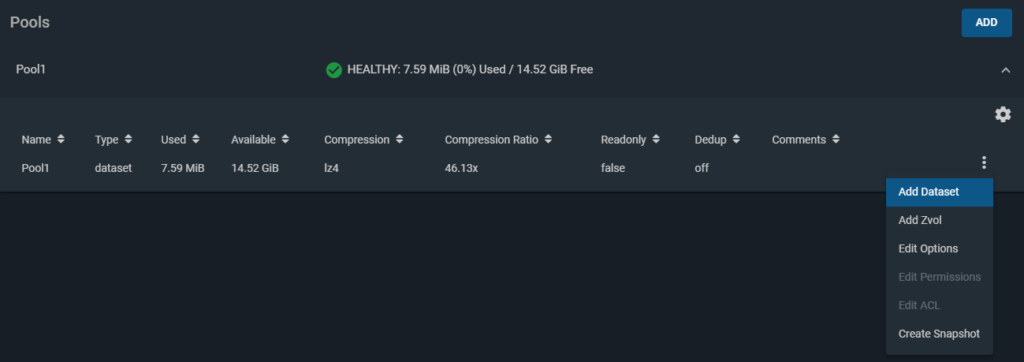Screen dimensions: 1024x362
Task: Sort by Name column arrows
Action: [x=61, y=139]
